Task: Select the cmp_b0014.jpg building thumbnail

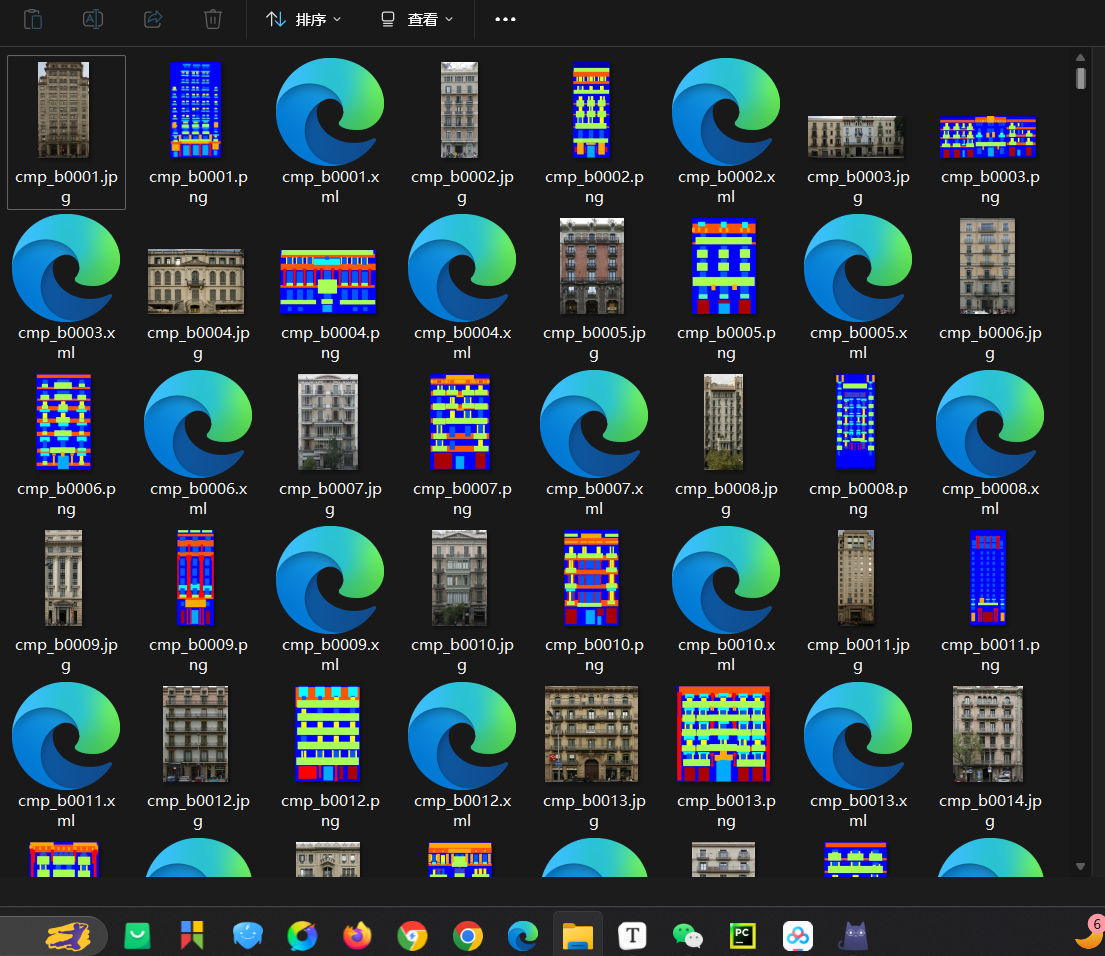Action: (987, 734)
